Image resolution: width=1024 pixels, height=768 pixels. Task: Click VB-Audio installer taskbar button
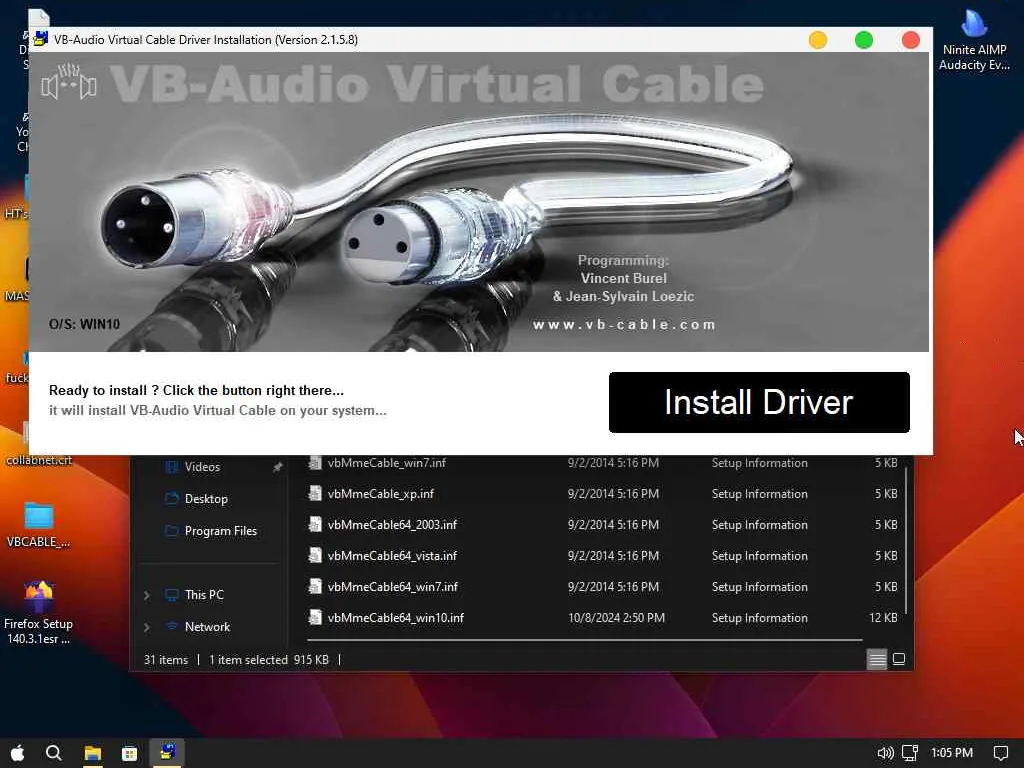(167, 752)
